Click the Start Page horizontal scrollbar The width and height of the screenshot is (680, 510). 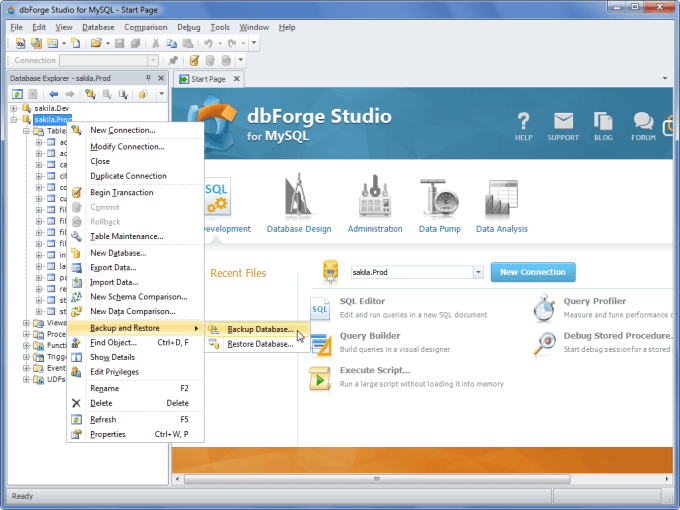point(377,479)
